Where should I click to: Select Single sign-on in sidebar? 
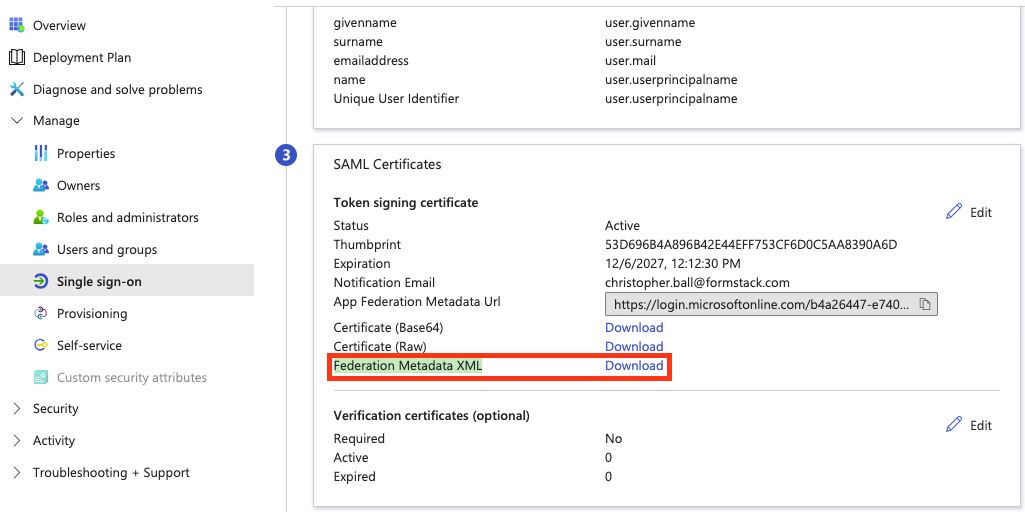[99, 281]
